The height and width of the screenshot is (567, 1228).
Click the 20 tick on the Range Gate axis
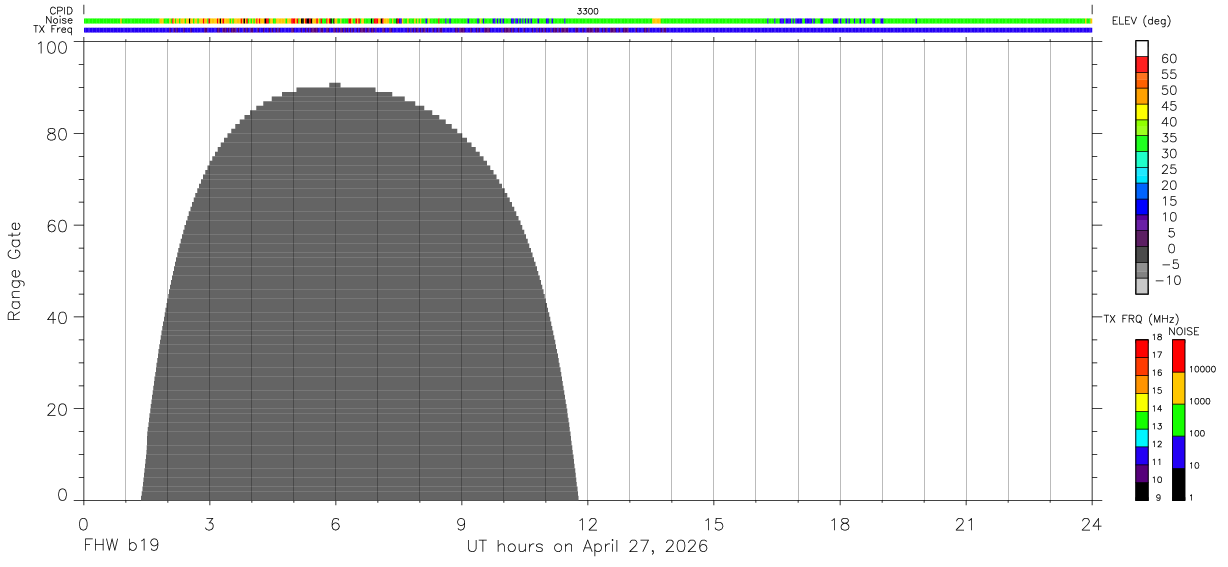tap(57, 409)
